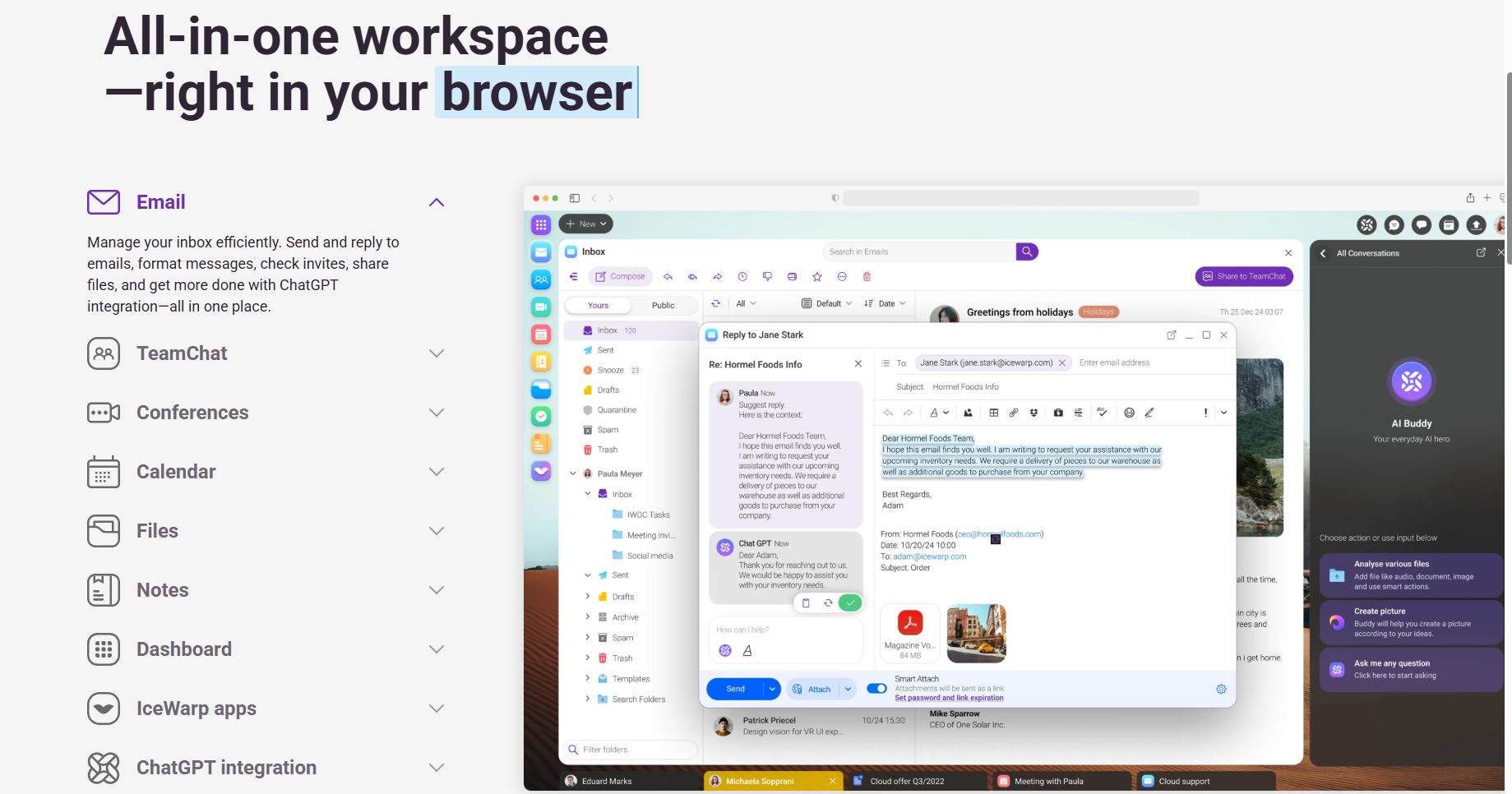Print the email using the printer icon
Screen dimensions: 1512x794
click(x=792, y=277)
